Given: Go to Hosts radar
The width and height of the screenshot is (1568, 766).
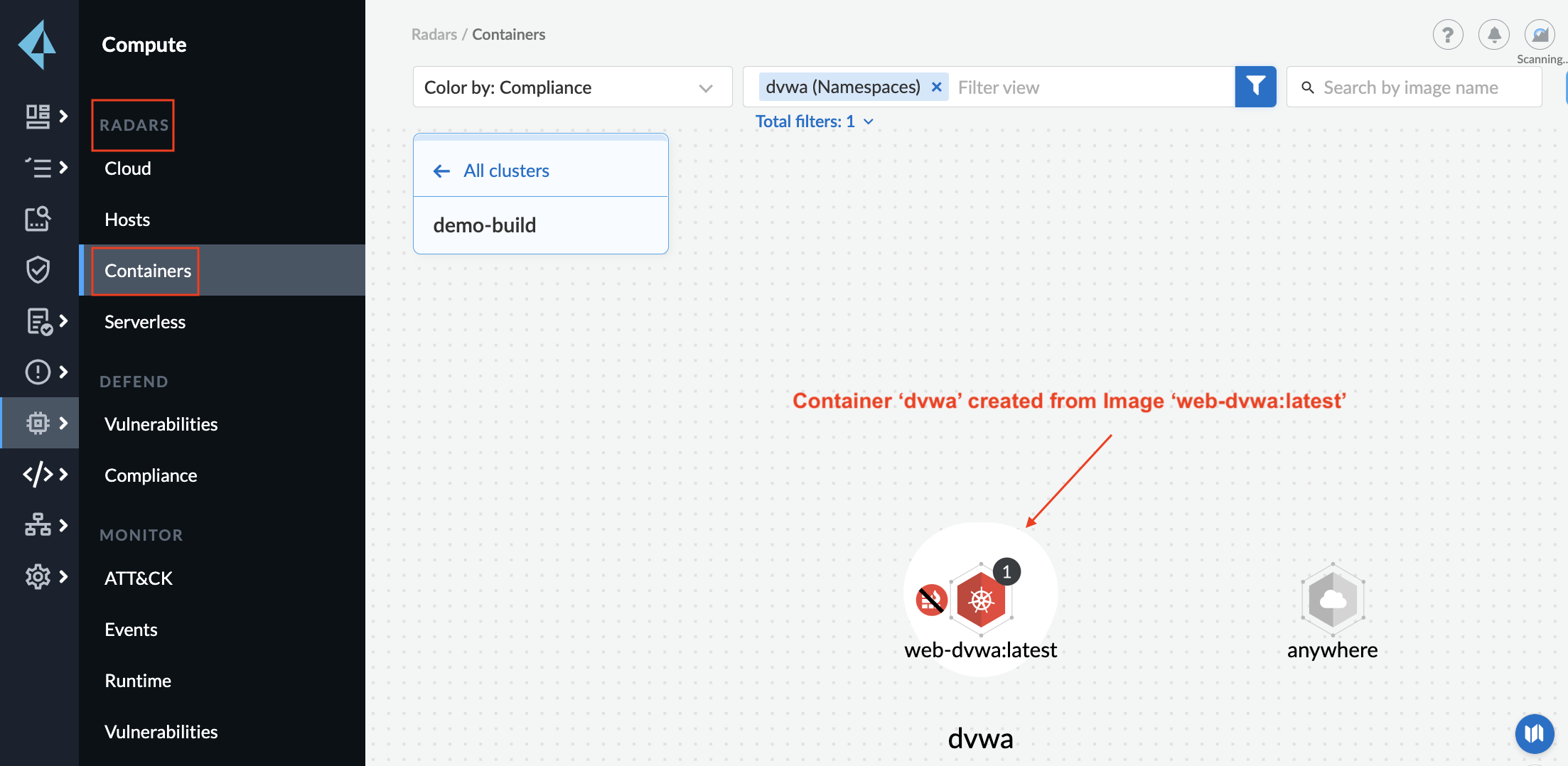Looking at the screenshot, I should click(127, 220).
